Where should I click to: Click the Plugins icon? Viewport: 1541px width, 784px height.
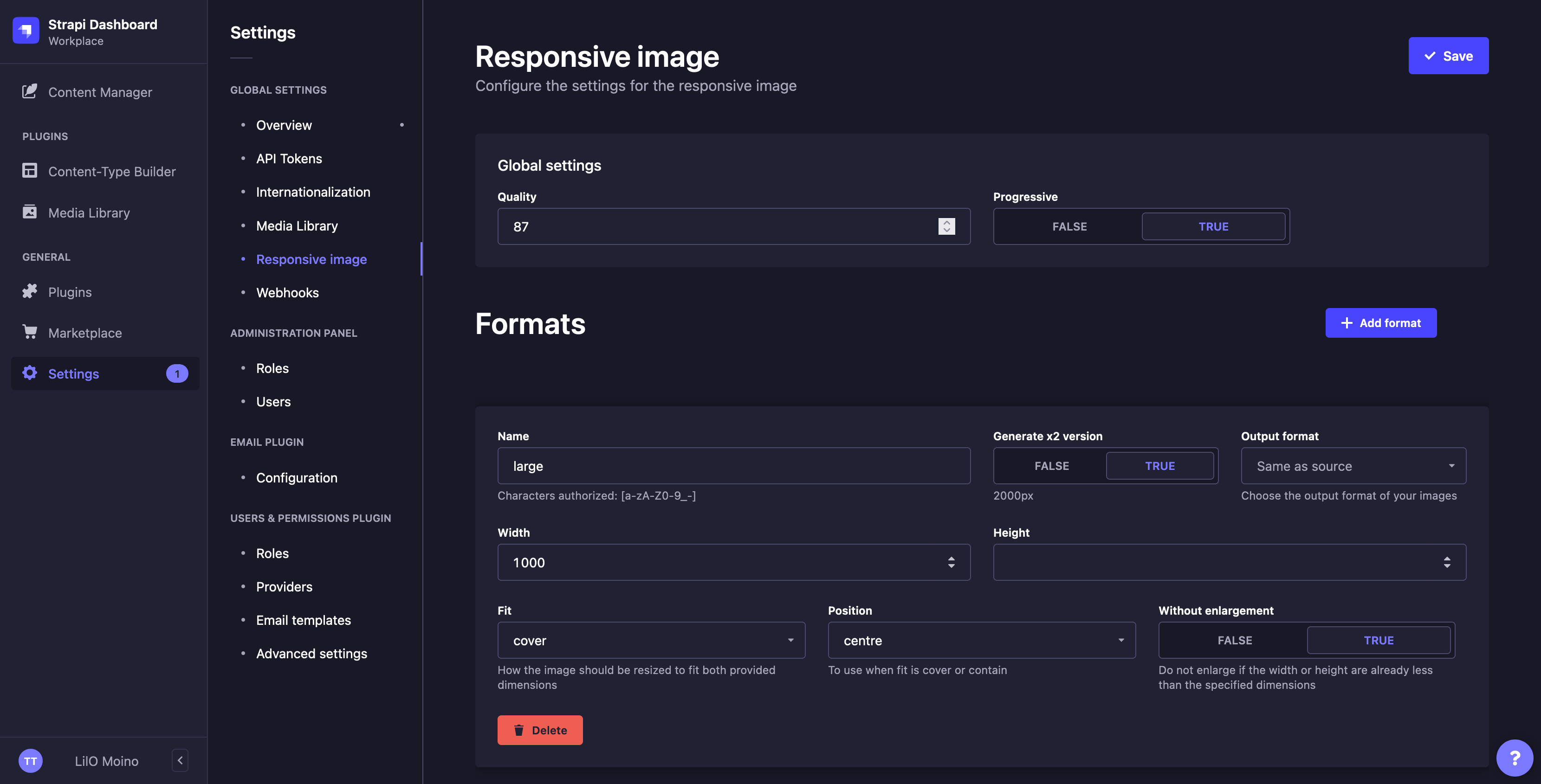(28, 292)
